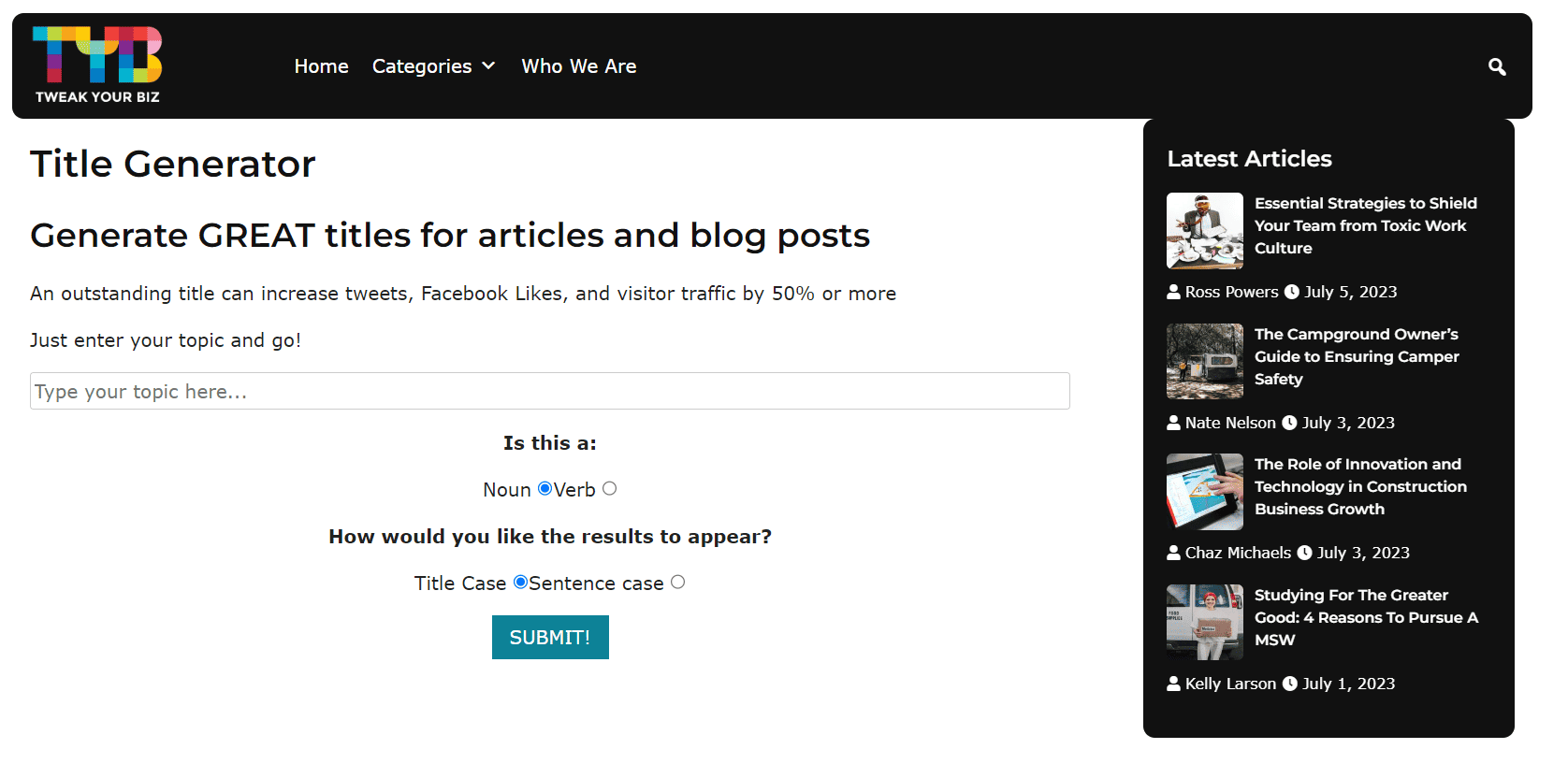The width and height of the screenshot is (1568, 778).
Task: Open the Who We Are page
Action: pos(579,66)
